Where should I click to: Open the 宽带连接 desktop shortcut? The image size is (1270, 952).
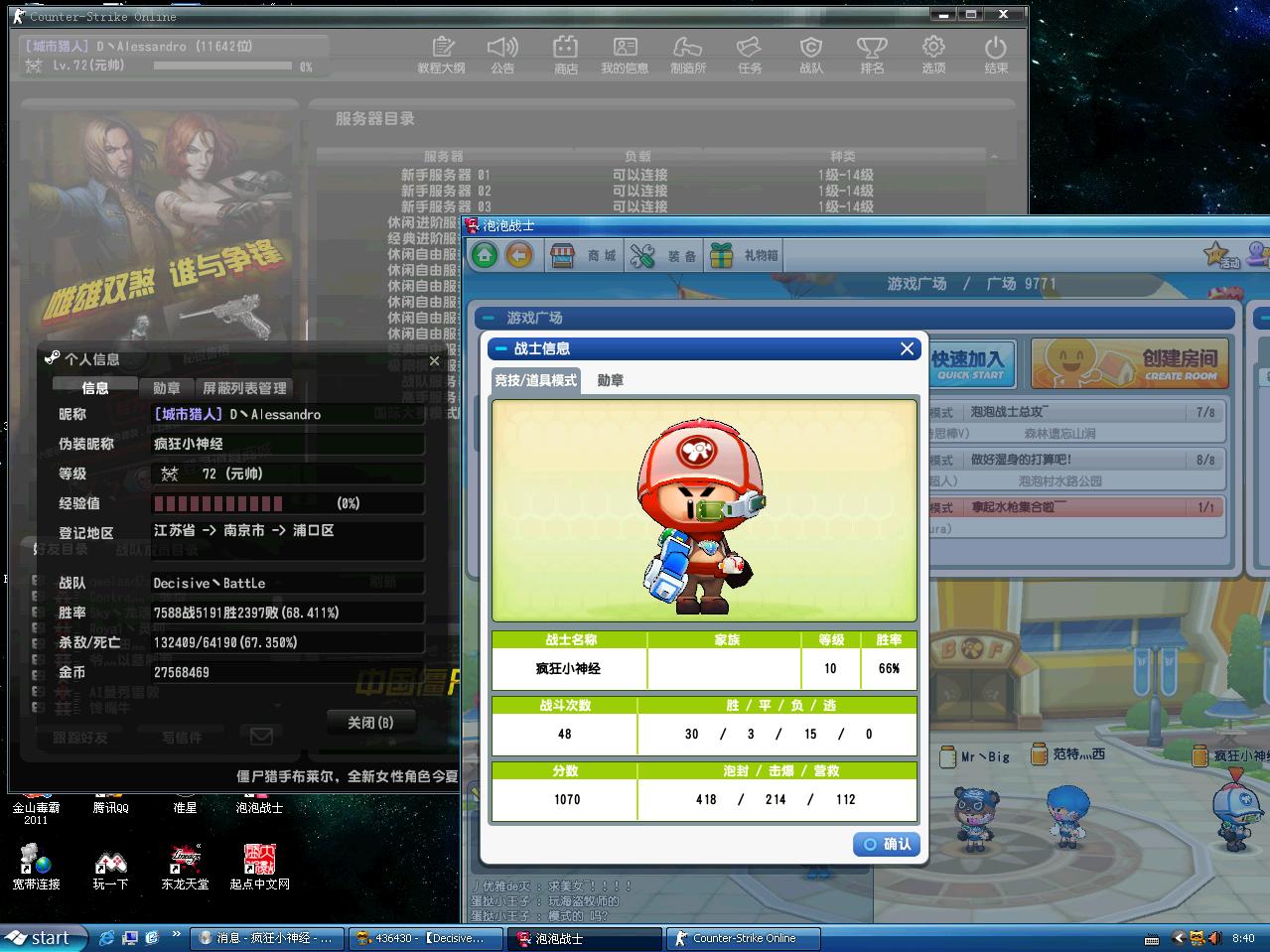(36, 867)
